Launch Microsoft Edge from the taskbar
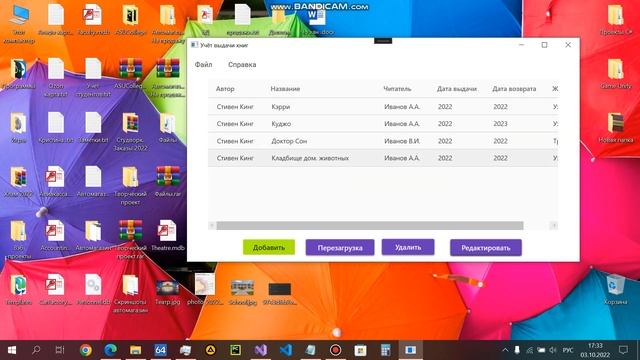Image resolution: width=640 pixels, height=360 pixels. click(x=110, y=350)
